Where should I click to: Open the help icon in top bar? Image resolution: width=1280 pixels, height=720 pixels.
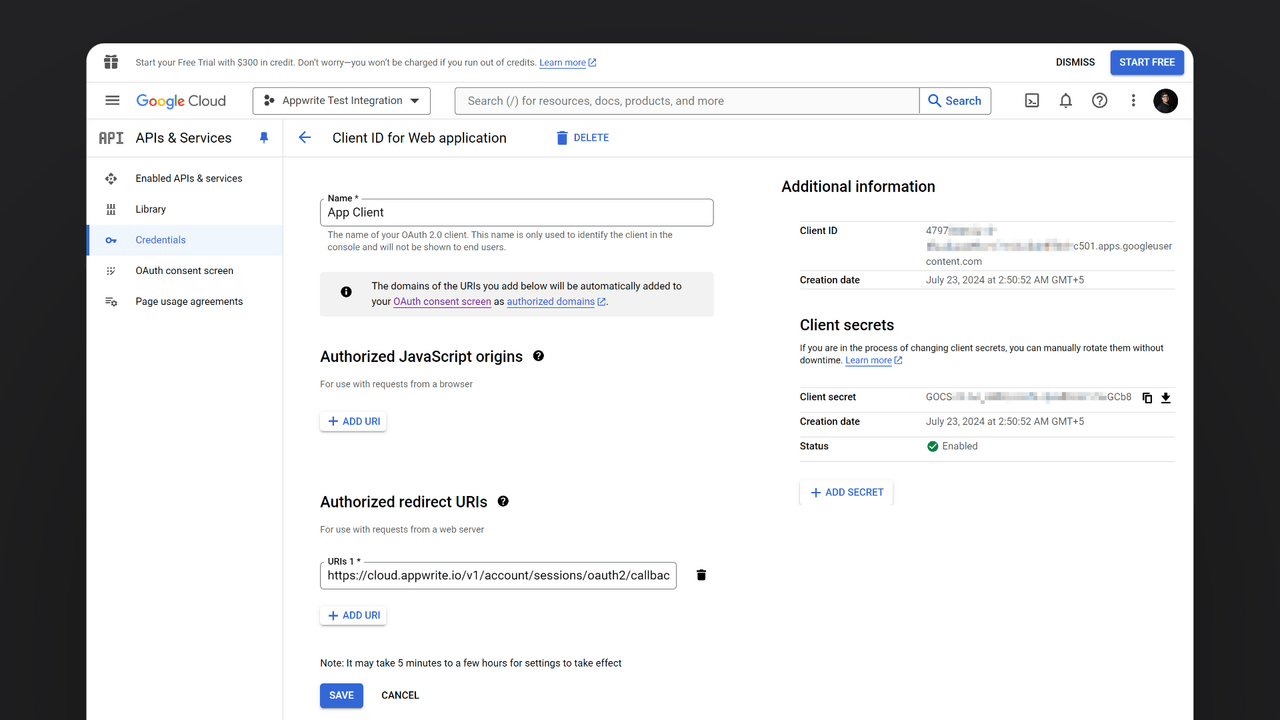[x=1099, y=100]
